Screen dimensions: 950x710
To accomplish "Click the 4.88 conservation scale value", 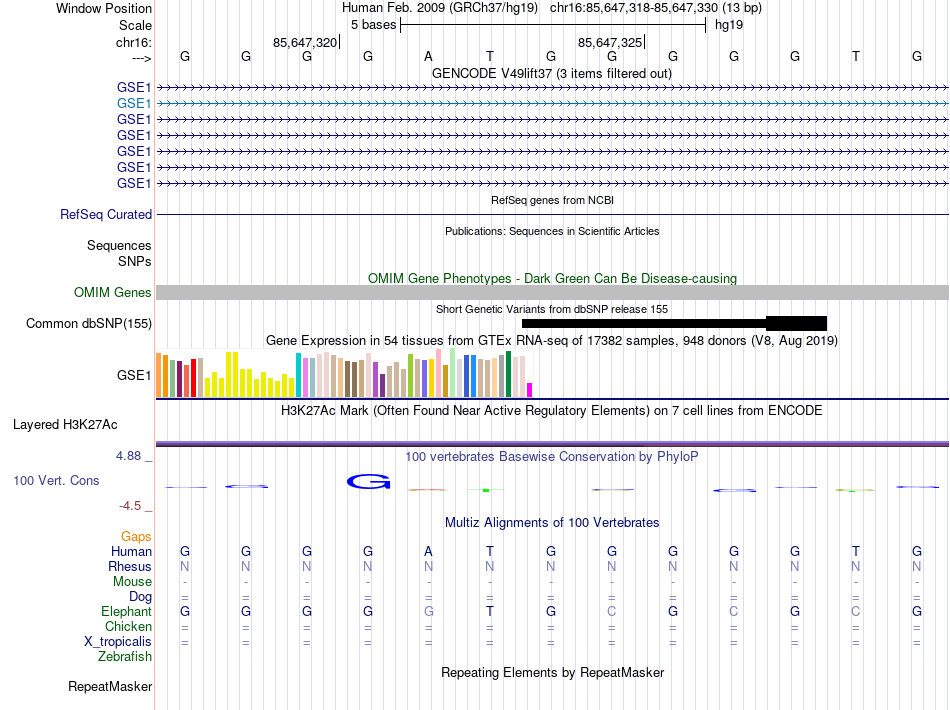I will click(128, 456).
